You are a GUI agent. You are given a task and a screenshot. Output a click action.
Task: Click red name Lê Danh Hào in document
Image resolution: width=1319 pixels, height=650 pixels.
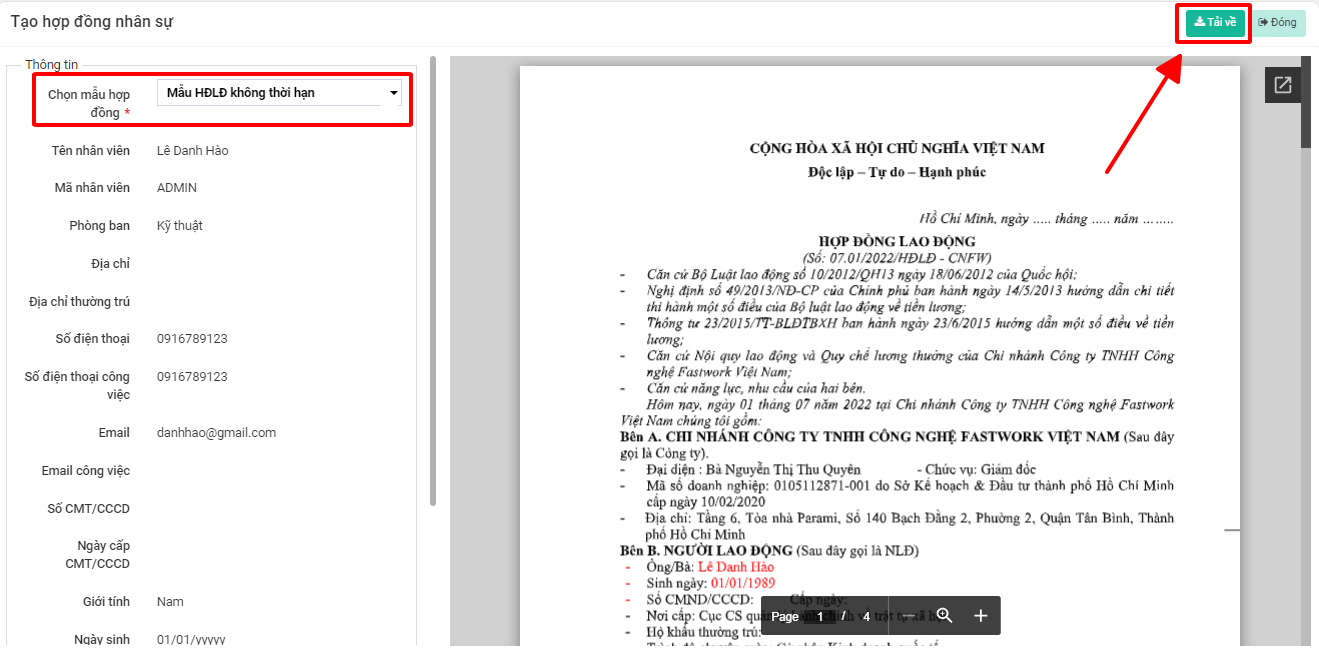point(735,567)
